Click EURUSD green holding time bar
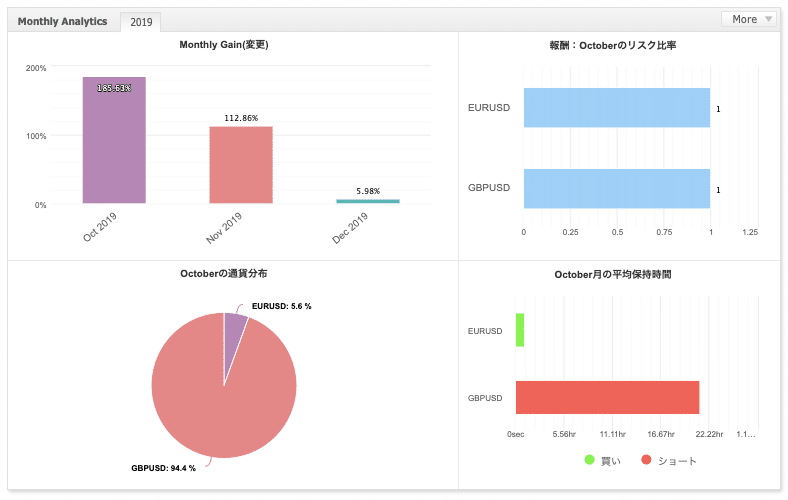Screen dimensions: 788x500 tap(520, 330)
